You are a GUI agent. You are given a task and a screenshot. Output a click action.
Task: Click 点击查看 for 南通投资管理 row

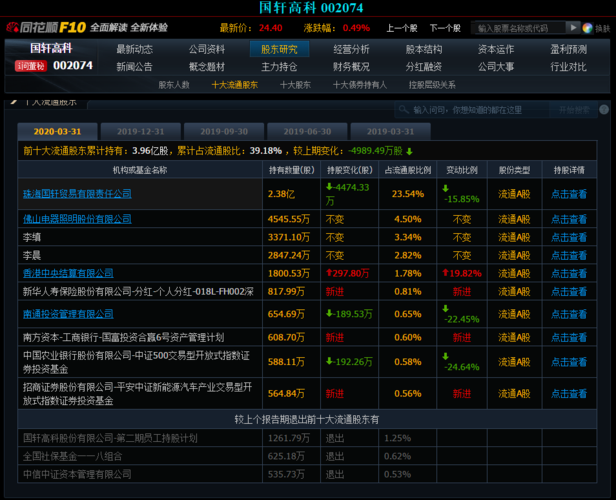[x=569, y=314]
